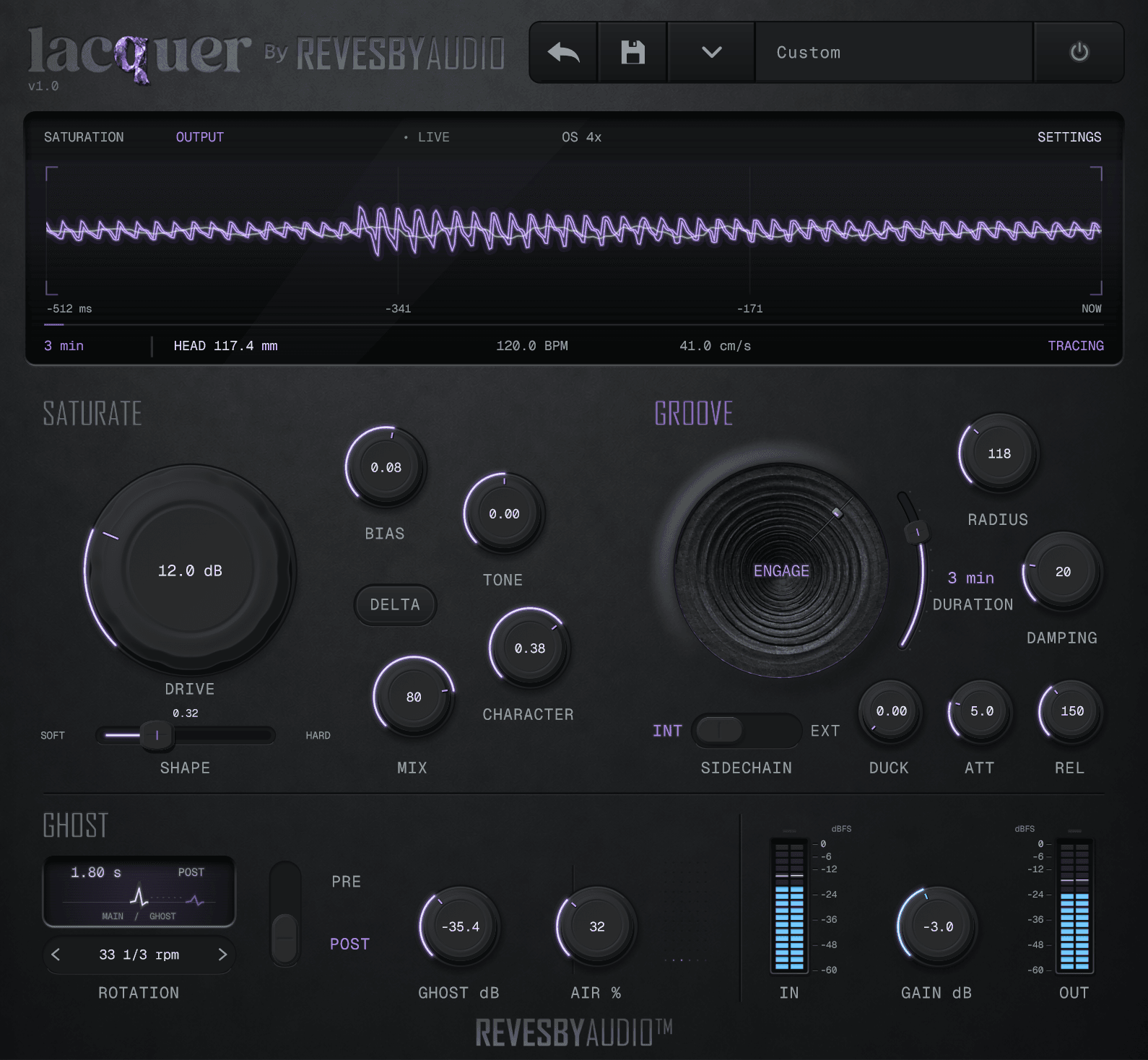Click the BIAS knob
This screenshot has height=1060, width=1148.
click(386, 467)
